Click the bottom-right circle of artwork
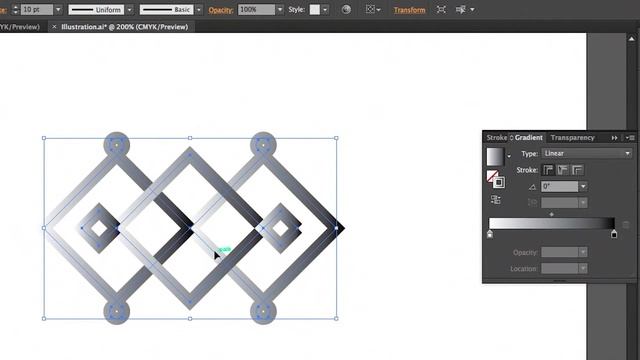 (263, 311)
